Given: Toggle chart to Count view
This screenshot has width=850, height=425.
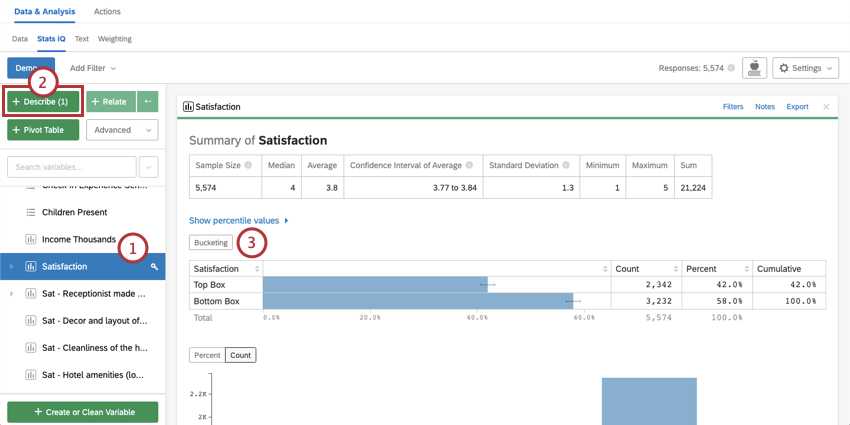Looking at the screenshot, I should coord(240,355).
